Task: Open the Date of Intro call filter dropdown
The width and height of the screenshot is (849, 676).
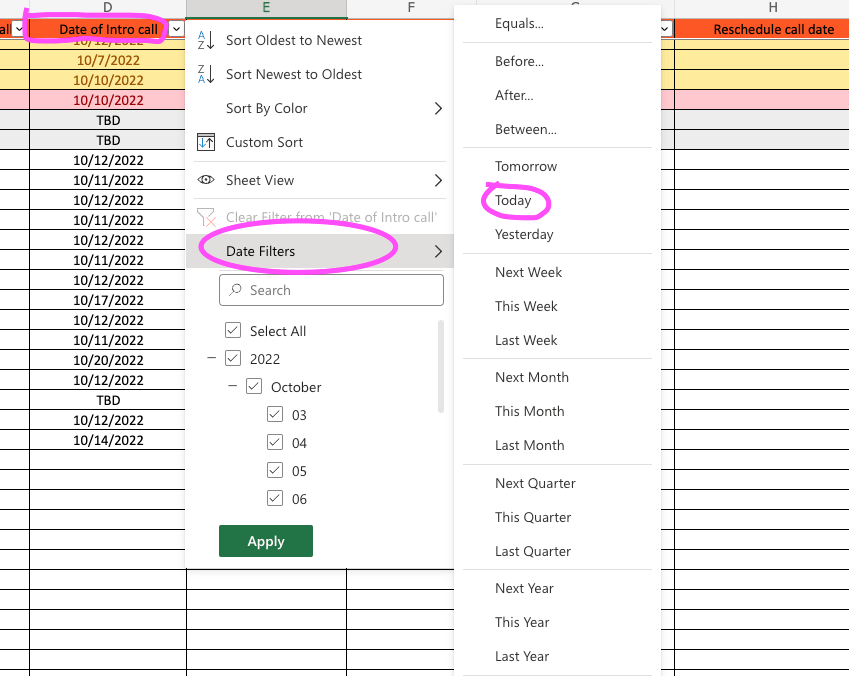Action: tap(177, 29)
